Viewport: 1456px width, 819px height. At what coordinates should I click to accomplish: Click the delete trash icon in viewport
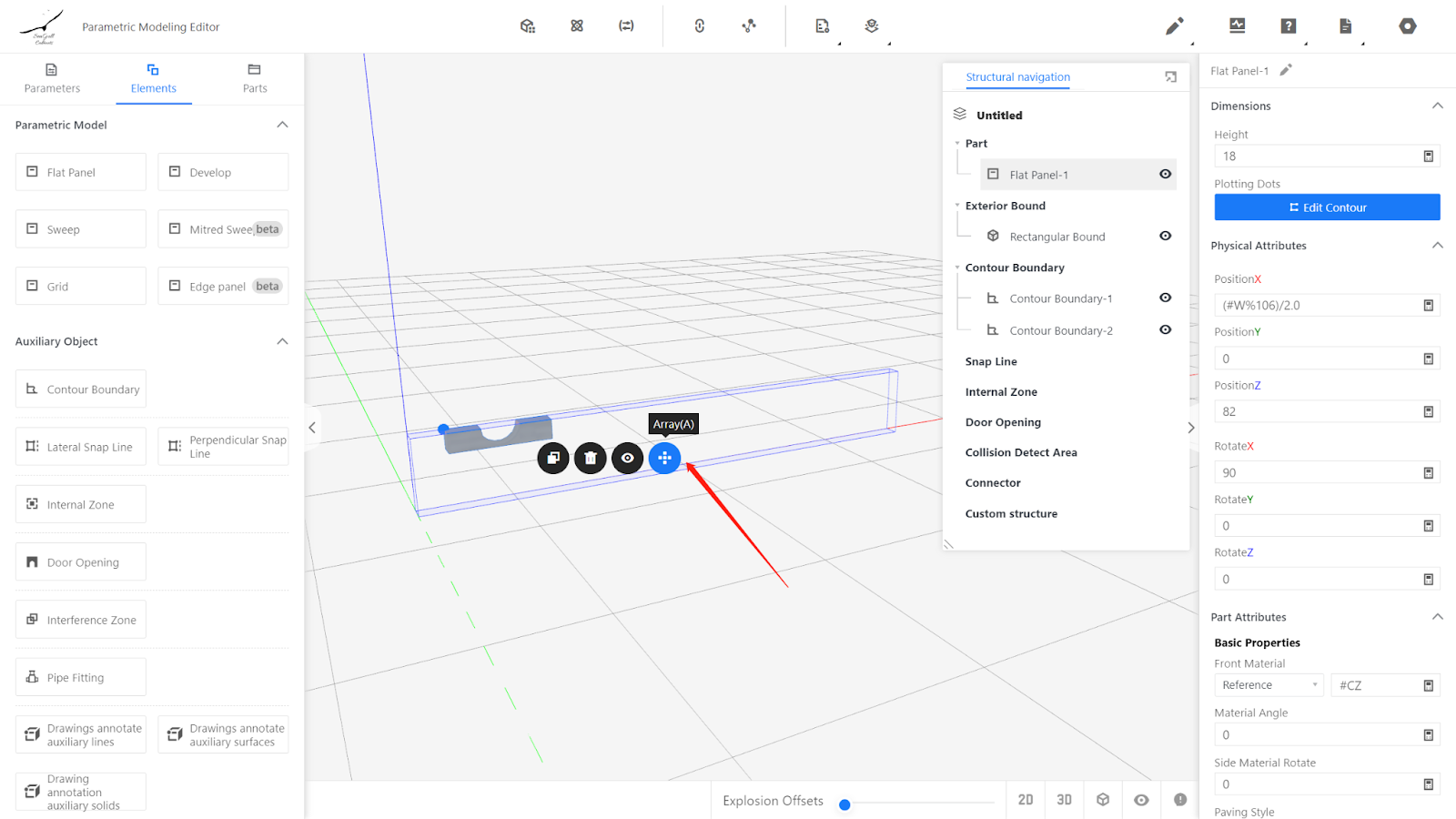click(x=590, y=458)
